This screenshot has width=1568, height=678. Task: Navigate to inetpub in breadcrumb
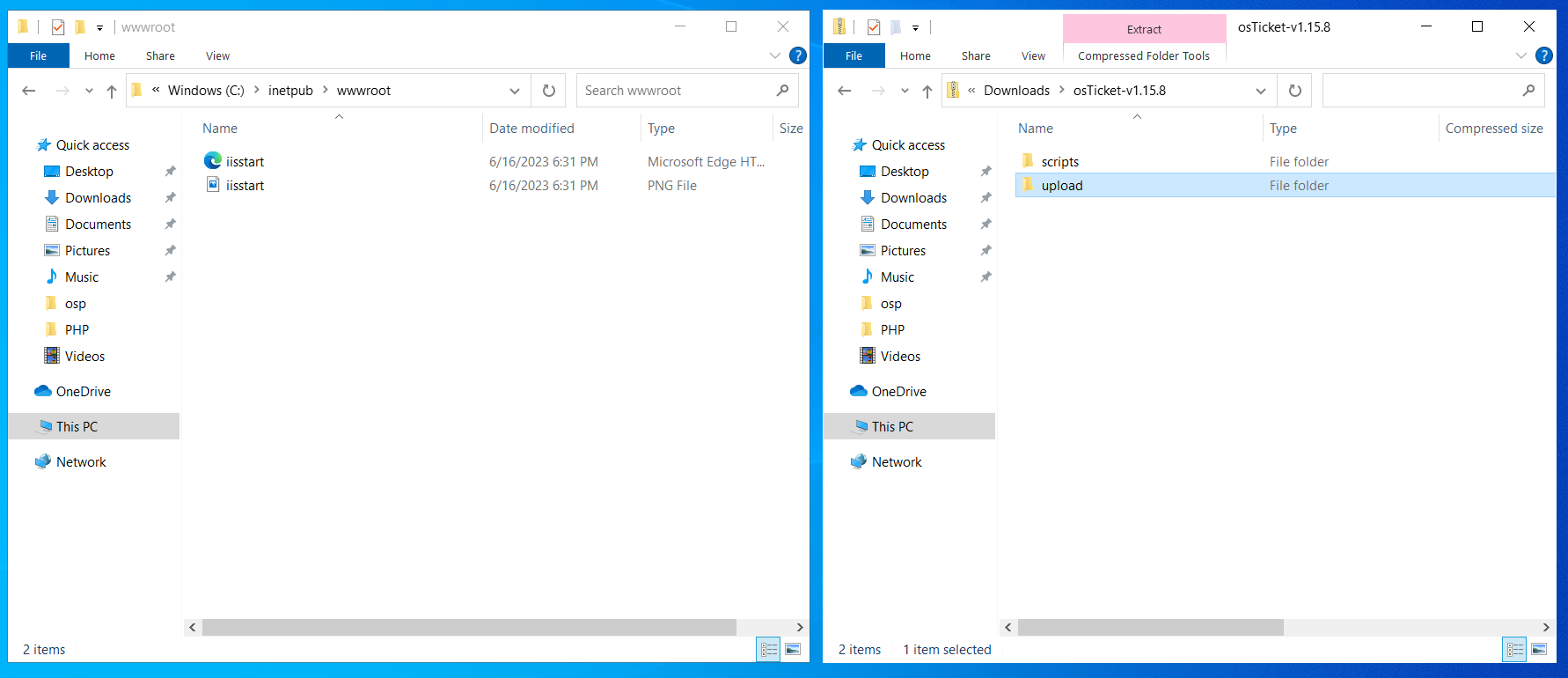[x=290, y=91]
